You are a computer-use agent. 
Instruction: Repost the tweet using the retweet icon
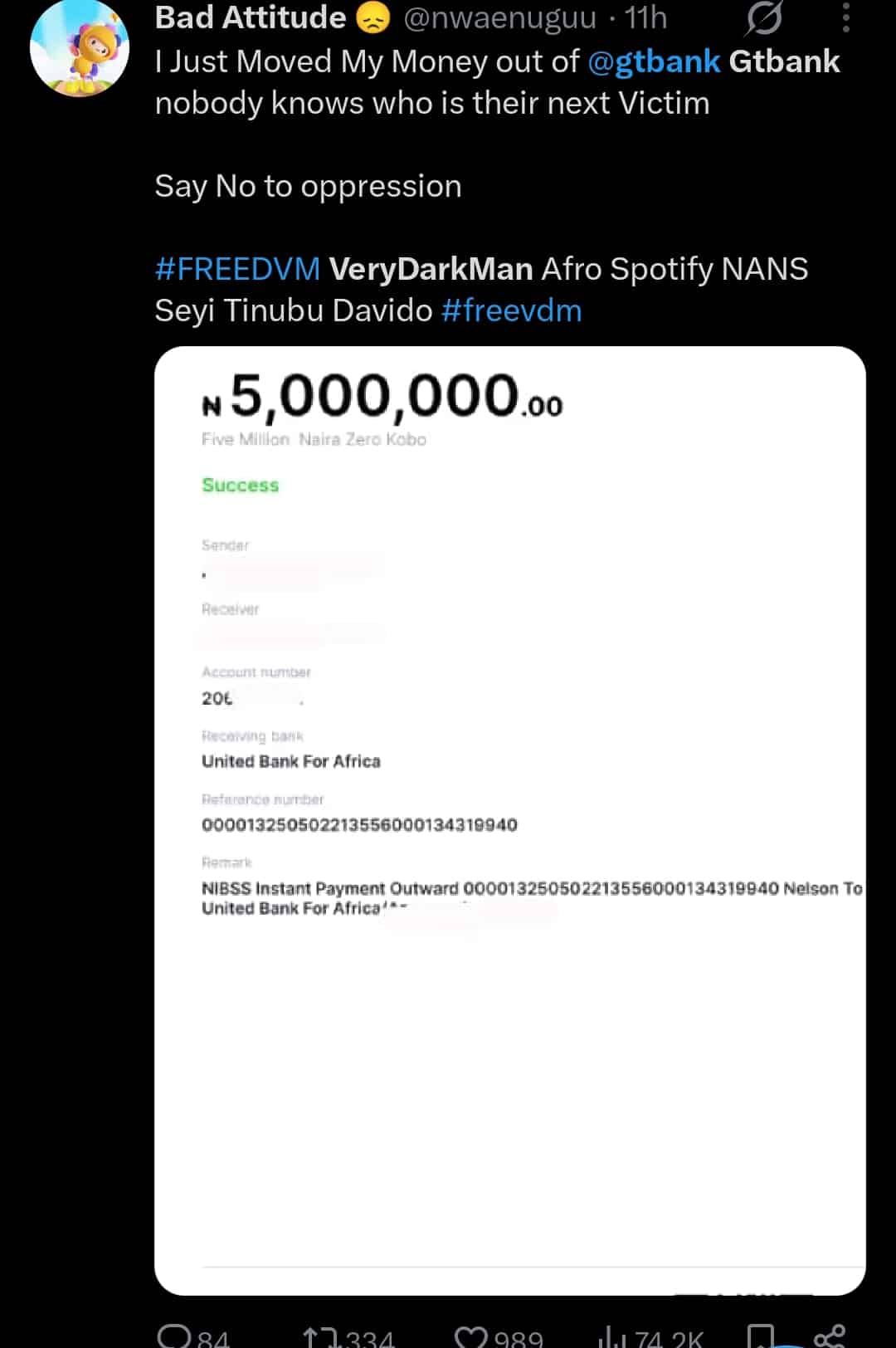point(321,1336)
